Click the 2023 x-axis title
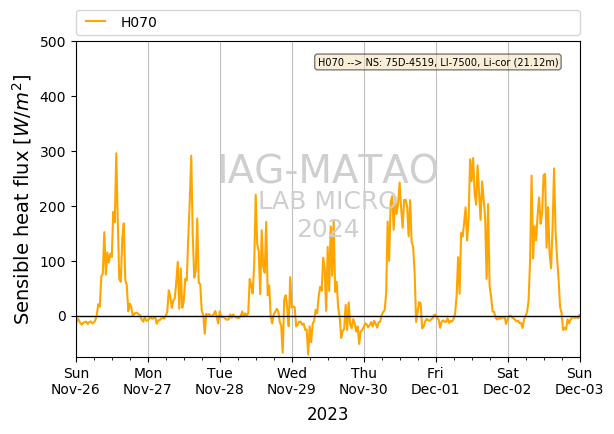 328,414
